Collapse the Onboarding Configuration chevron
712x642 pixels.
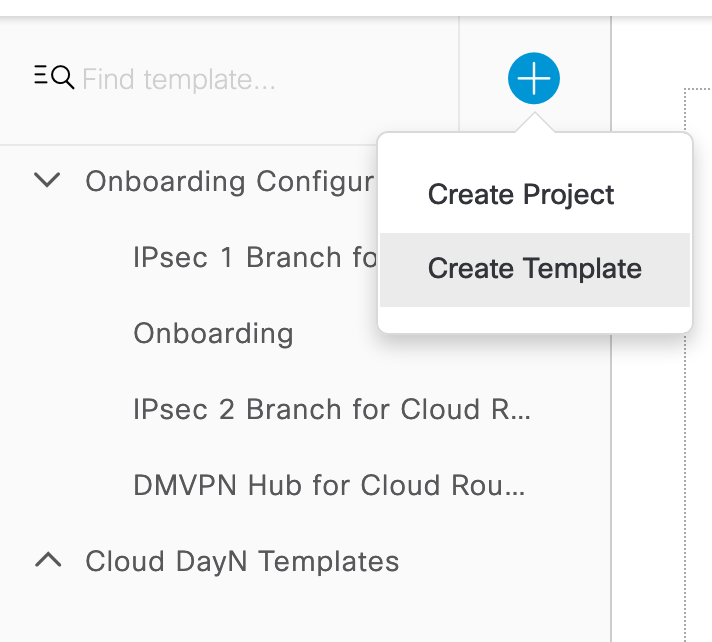[47, 180]
